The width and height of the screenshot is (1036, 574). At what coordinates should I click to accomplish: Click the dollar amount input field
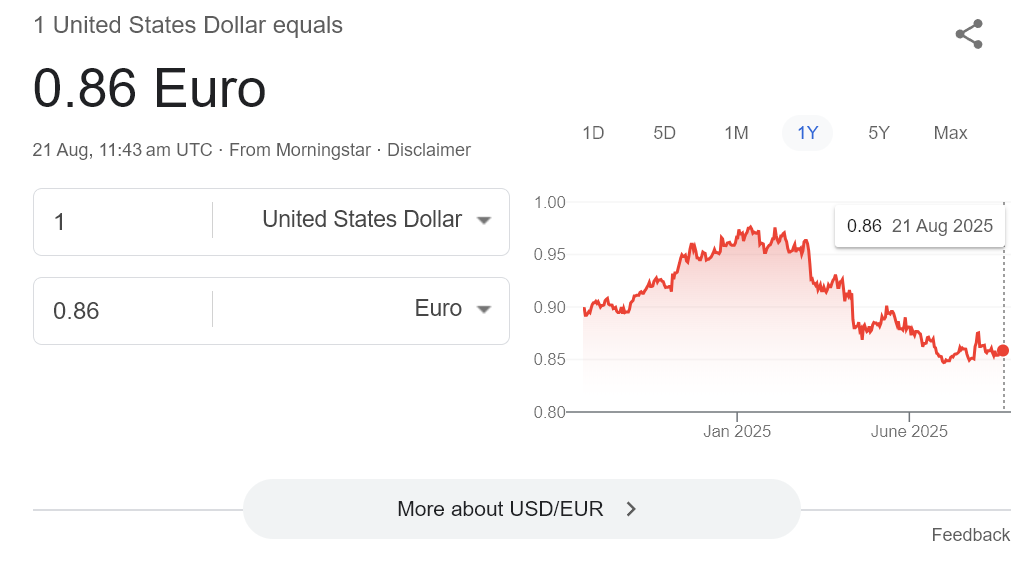coord(120,221)
